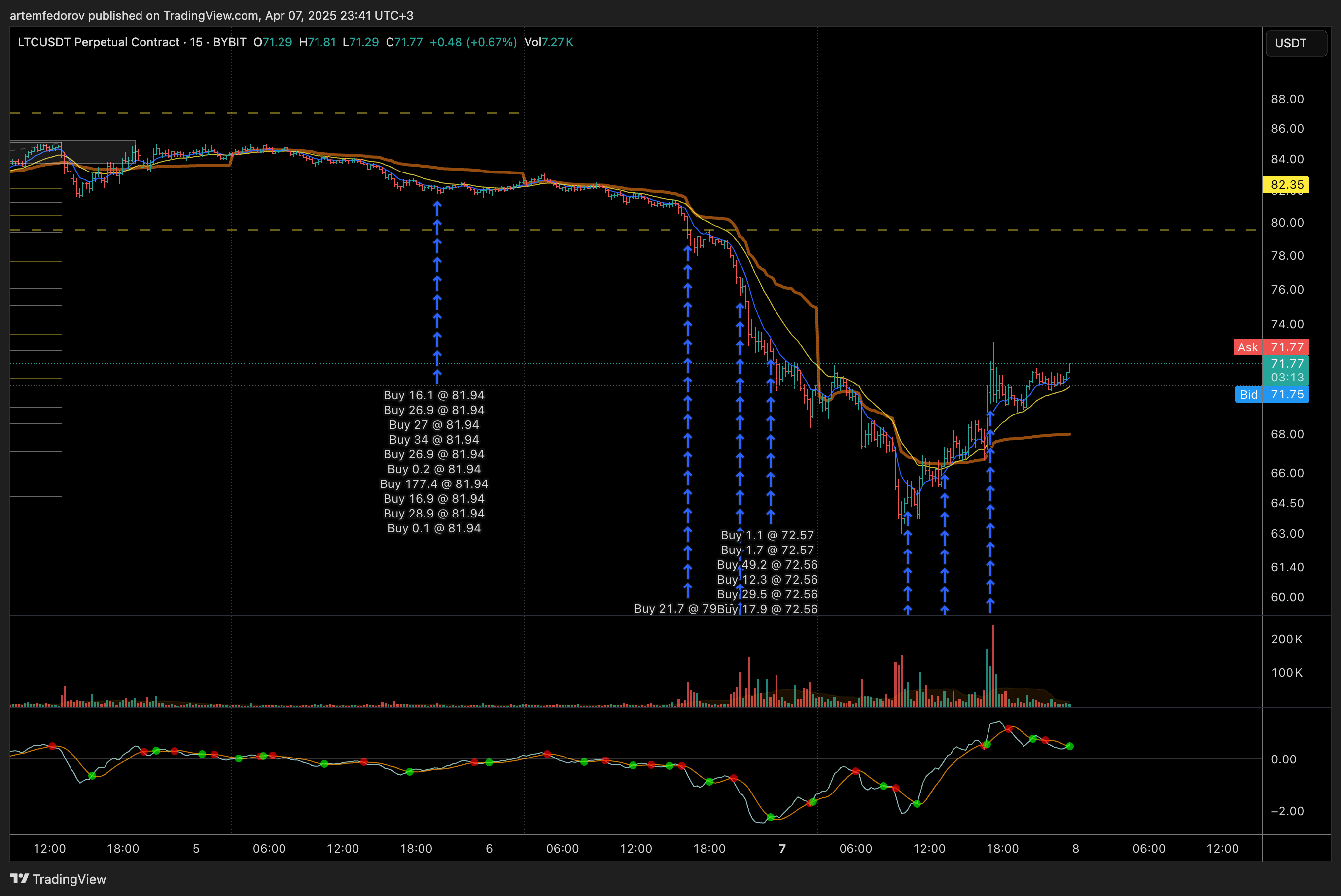Click the close value C71.77
The image size is (1341, 896).
point(404,42)
